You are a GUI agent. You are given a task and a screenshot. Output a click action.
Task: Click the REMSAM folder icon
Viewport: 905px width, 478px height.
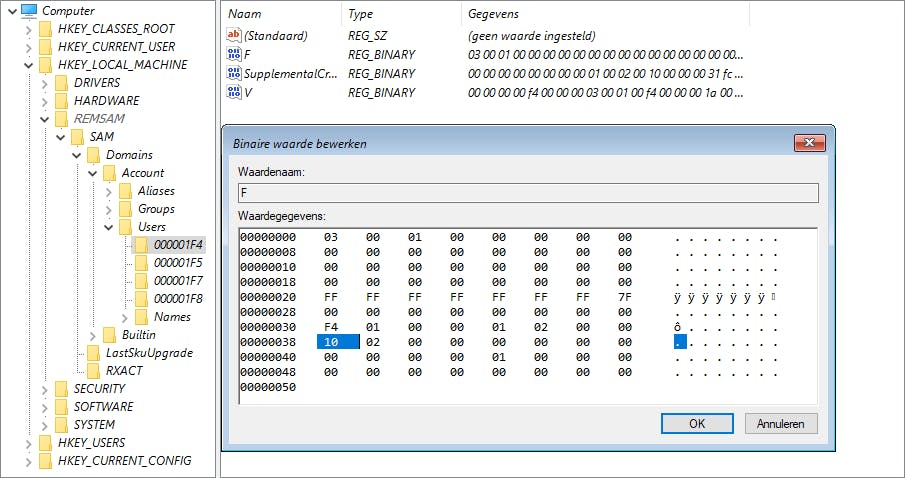61,118
